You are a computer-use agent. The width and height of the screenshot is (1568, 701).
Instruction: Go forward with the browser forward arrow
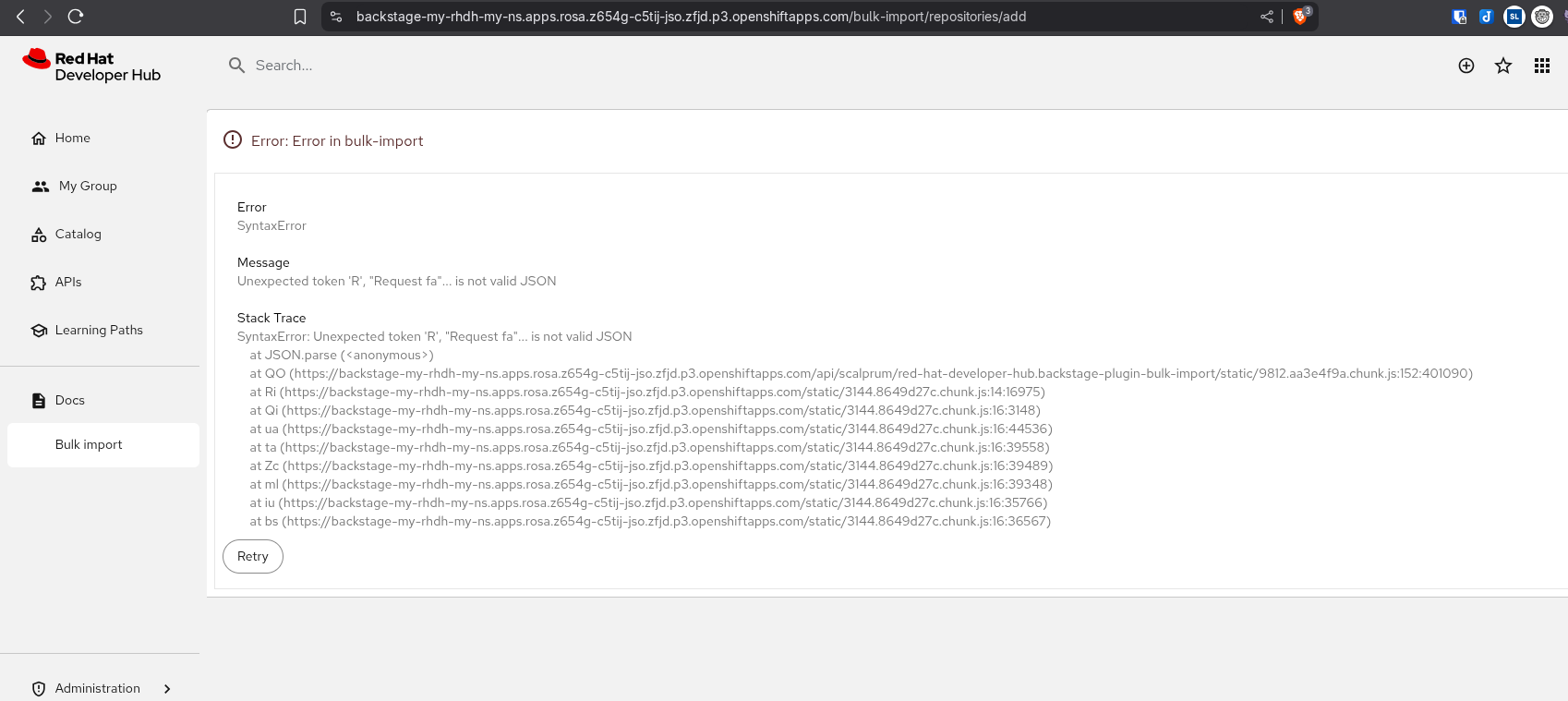click(48, 17)
